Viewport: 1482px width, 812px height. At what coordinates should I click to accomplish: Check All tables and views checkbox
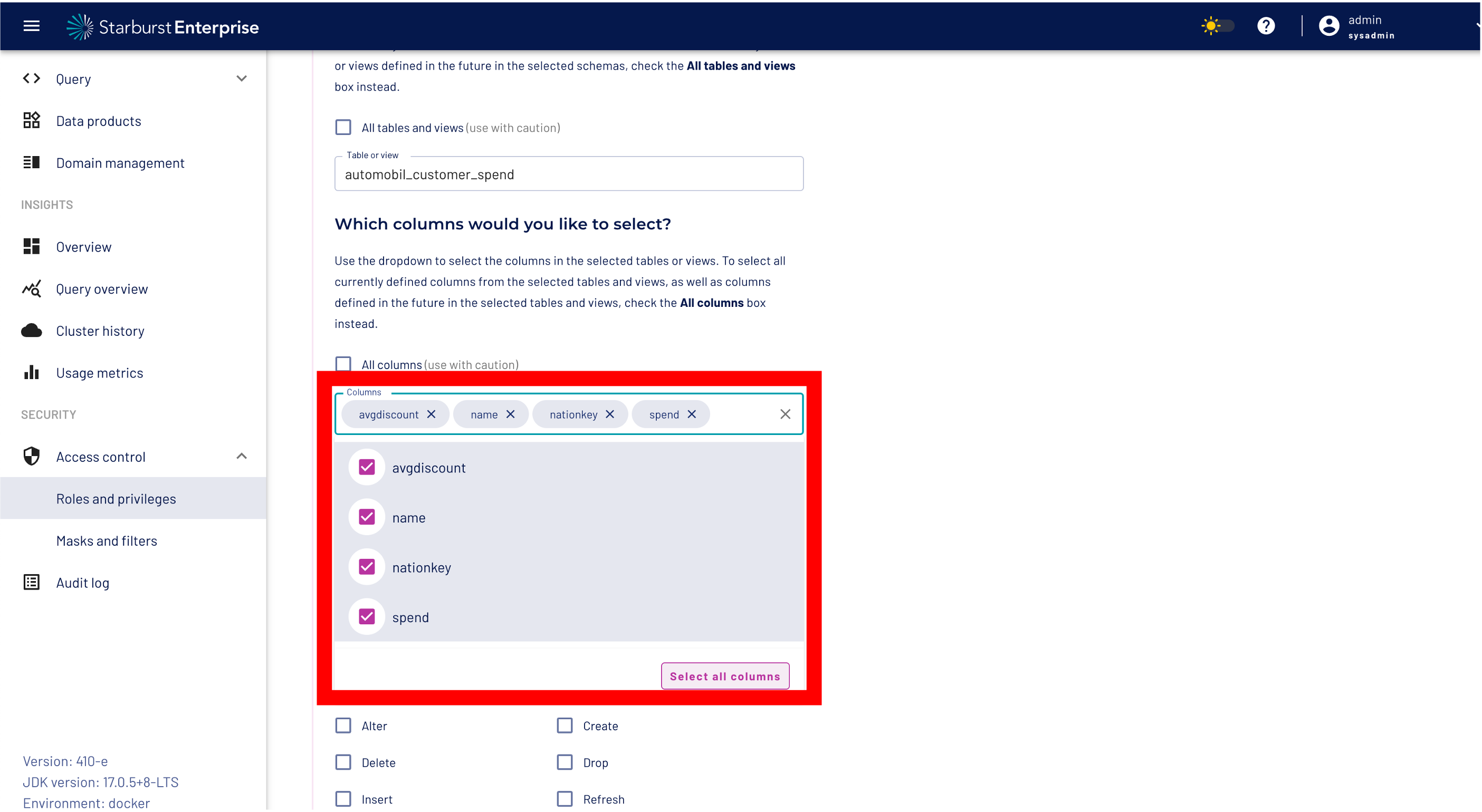(x=343, y=127)
